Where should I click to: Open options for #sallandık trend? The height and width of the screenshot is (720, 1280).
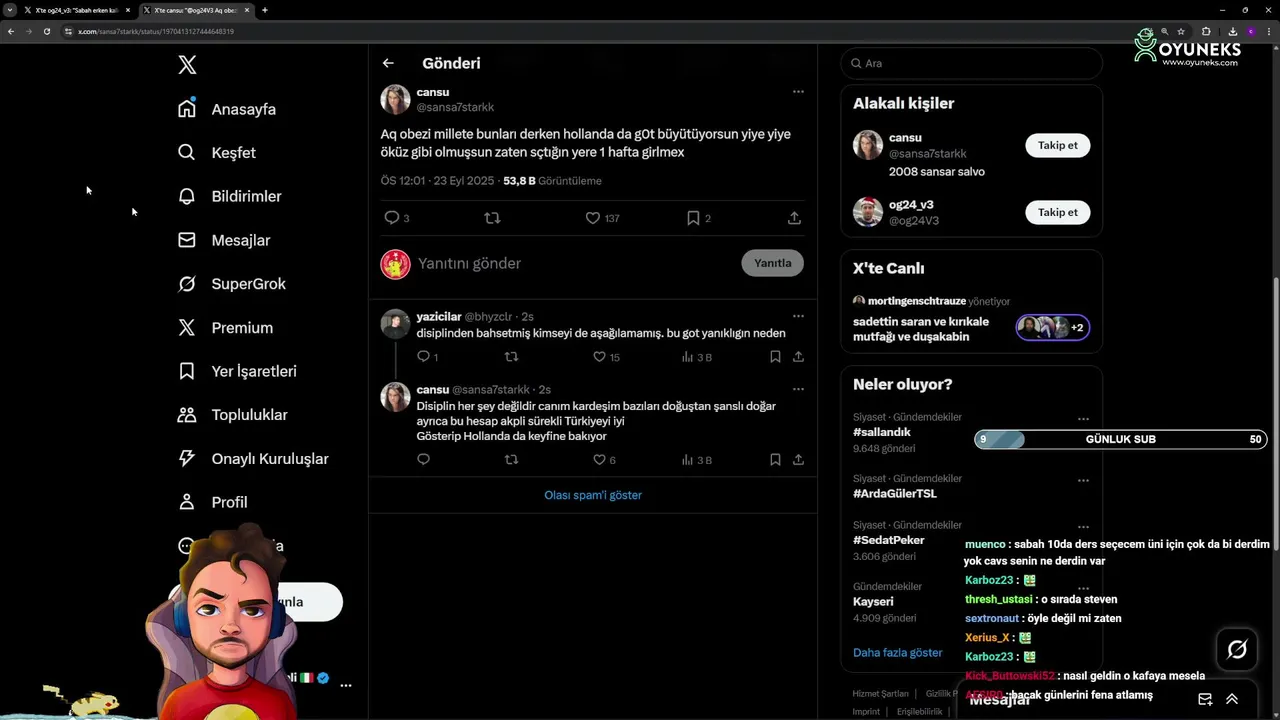[x=1083, y=419]
